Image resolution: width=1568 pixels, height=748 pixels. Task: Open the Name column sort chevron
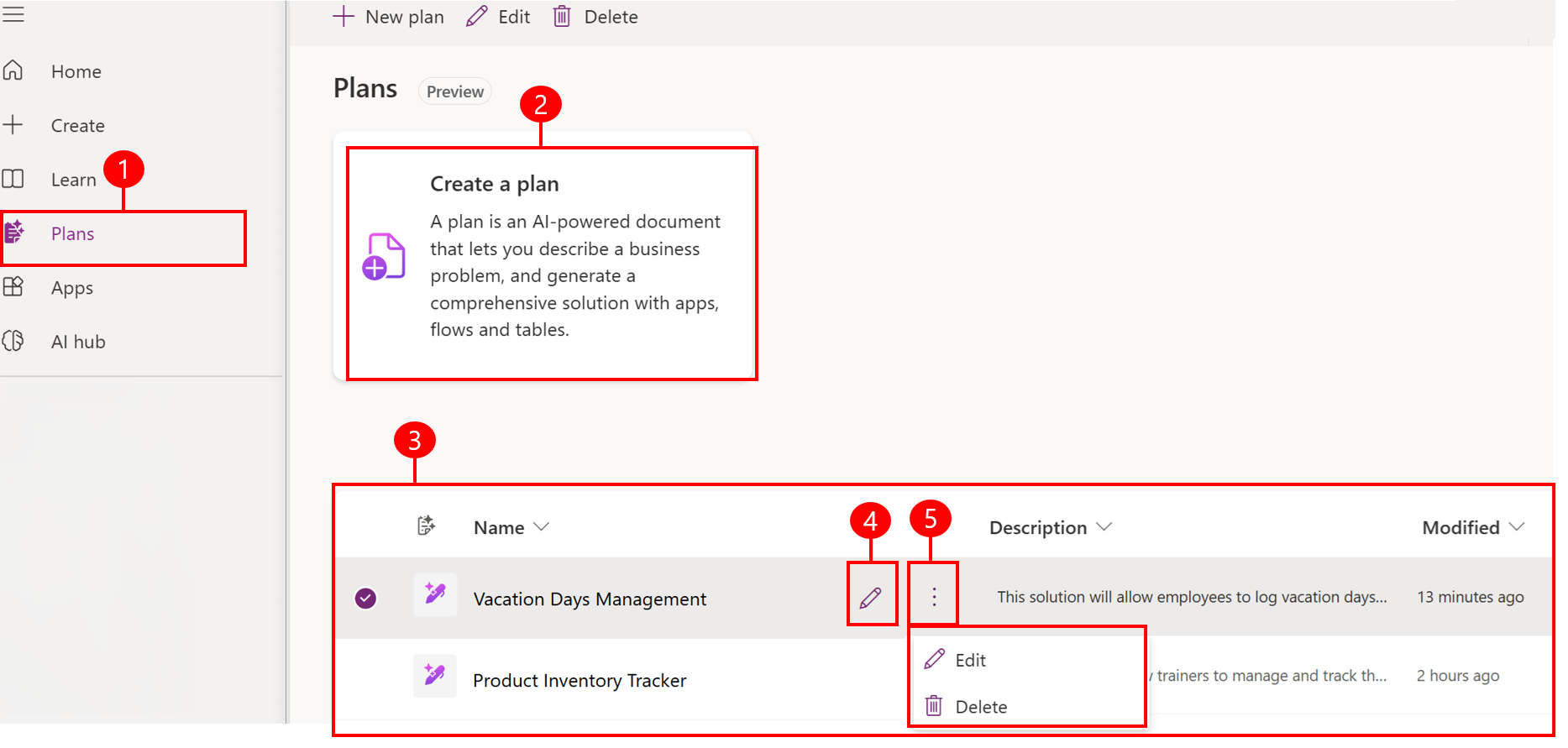pyautogui.click(x=542, y=526)
